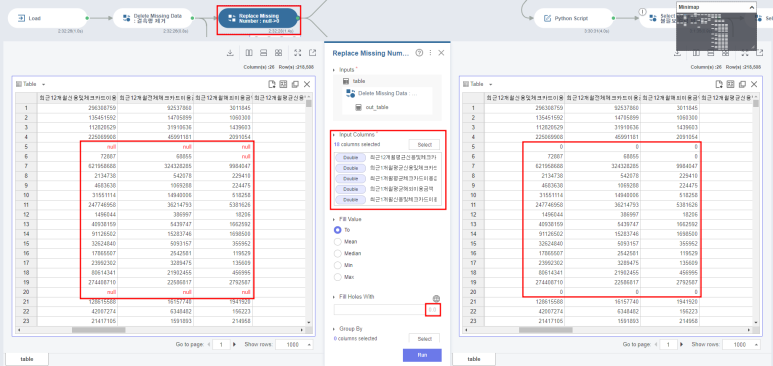This screenshot has width=773, height=366.
Task: Go to previous page in right table
Action: point(656,345)
